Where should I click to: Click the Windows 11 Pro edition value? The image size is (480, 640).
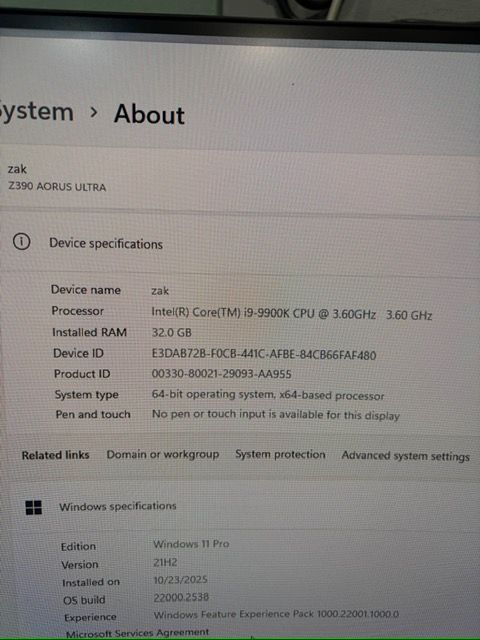(191, 544)
